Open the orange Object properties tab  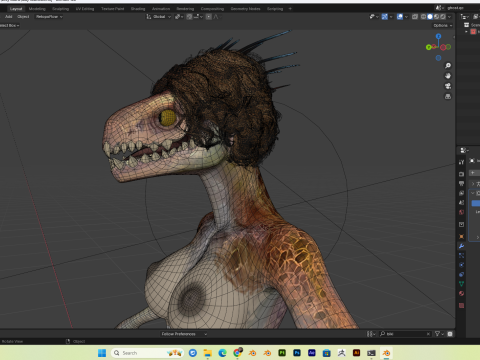[x=461, y=237]
